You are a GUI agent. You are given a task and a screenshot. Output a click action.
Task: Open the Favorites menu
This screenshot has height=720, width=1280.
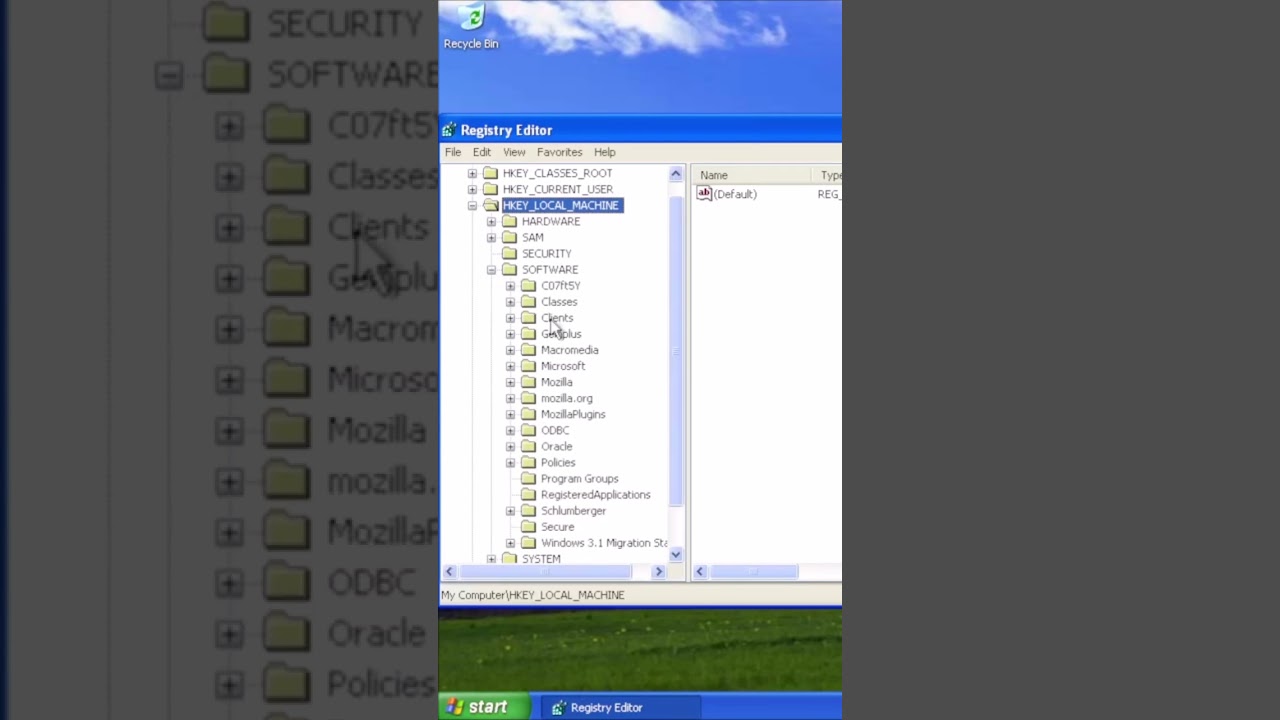click(559, 152)
